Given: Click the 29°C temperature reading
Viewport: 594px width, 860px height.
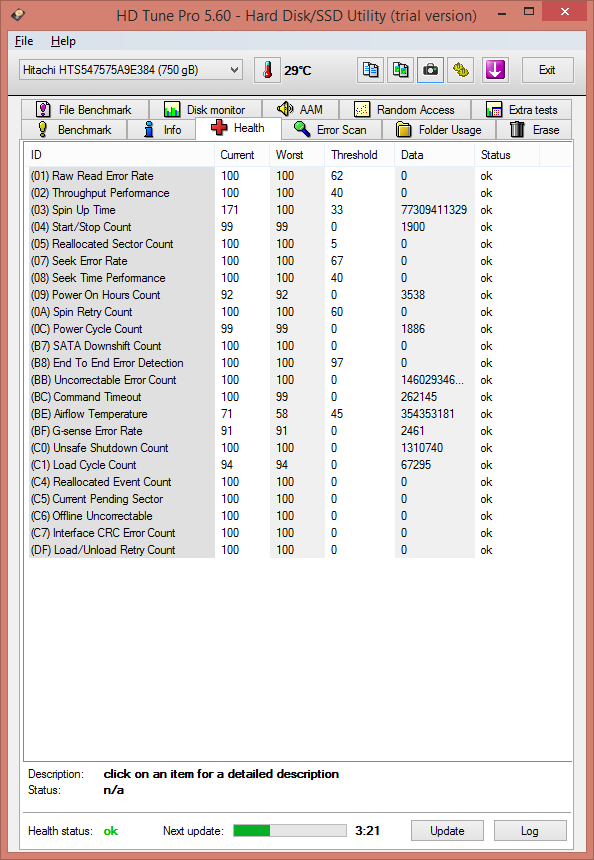Looking at the screenshot, I should (298, 71).
